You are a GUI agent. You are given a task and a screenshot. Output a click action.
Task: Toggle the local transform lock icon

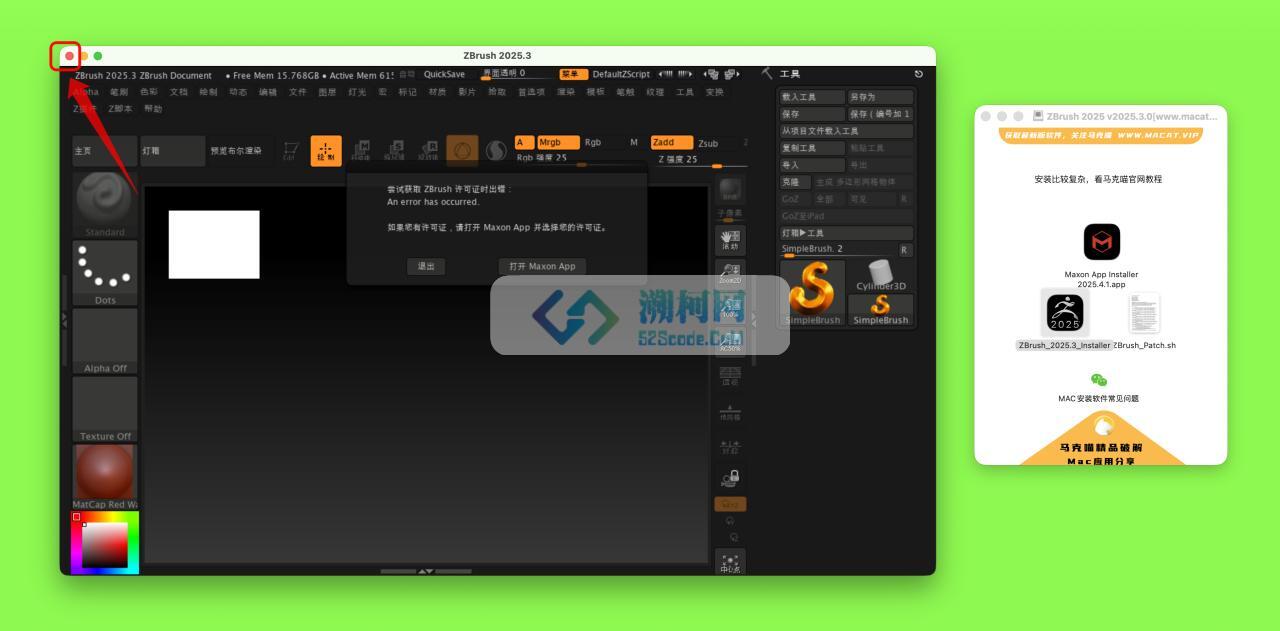(x=730, y=478)
